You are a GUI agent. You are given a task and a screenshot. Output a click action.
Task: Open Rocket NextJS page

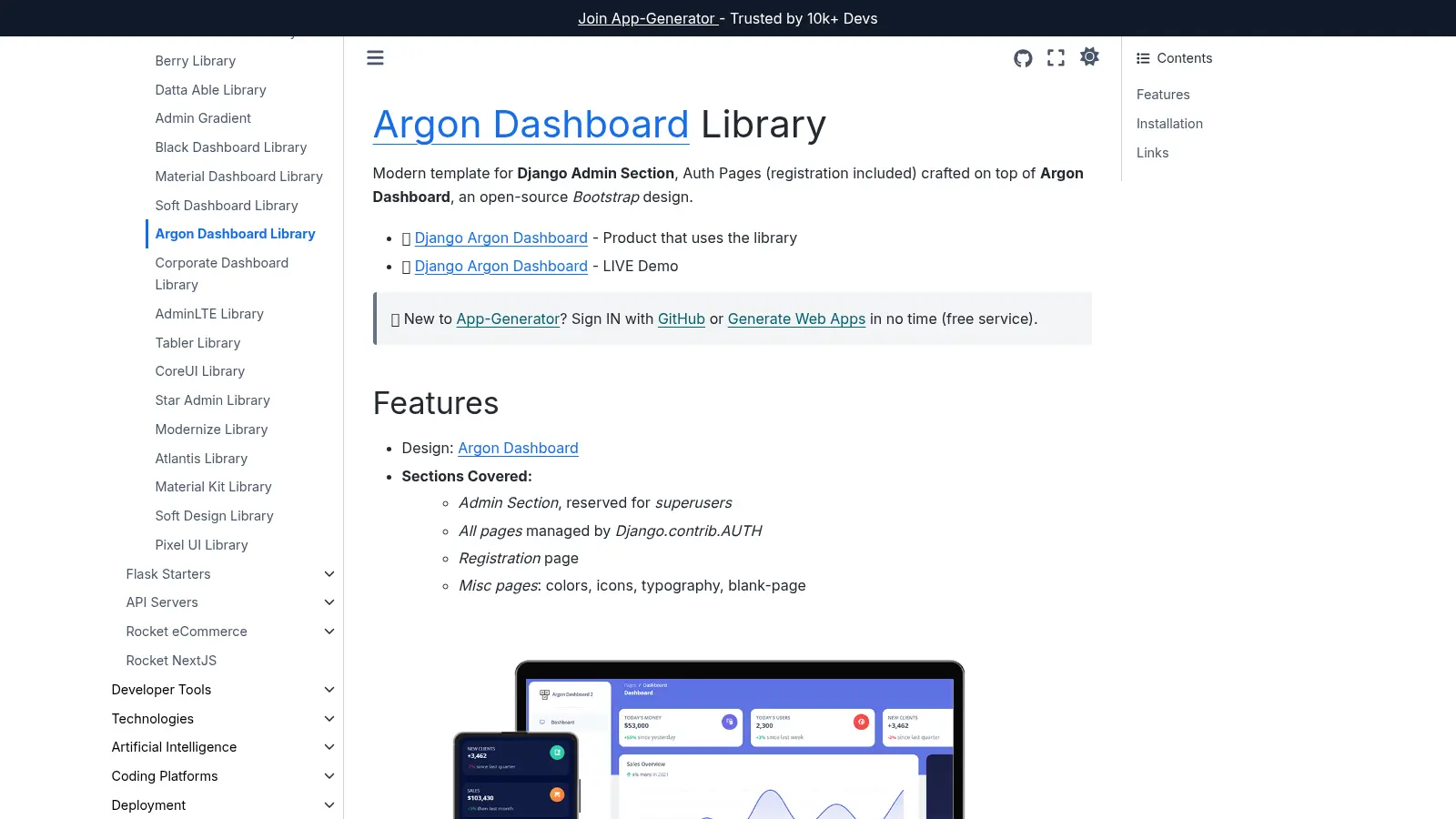(171, 661)
